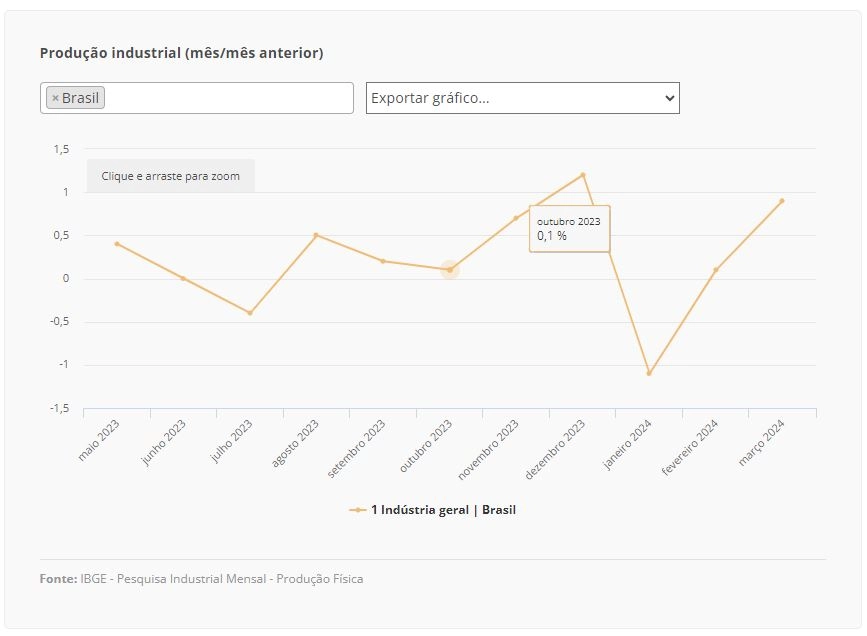Select the novembro 2023 data point
This screenshot has width=867, height=636.
point(516,218)
